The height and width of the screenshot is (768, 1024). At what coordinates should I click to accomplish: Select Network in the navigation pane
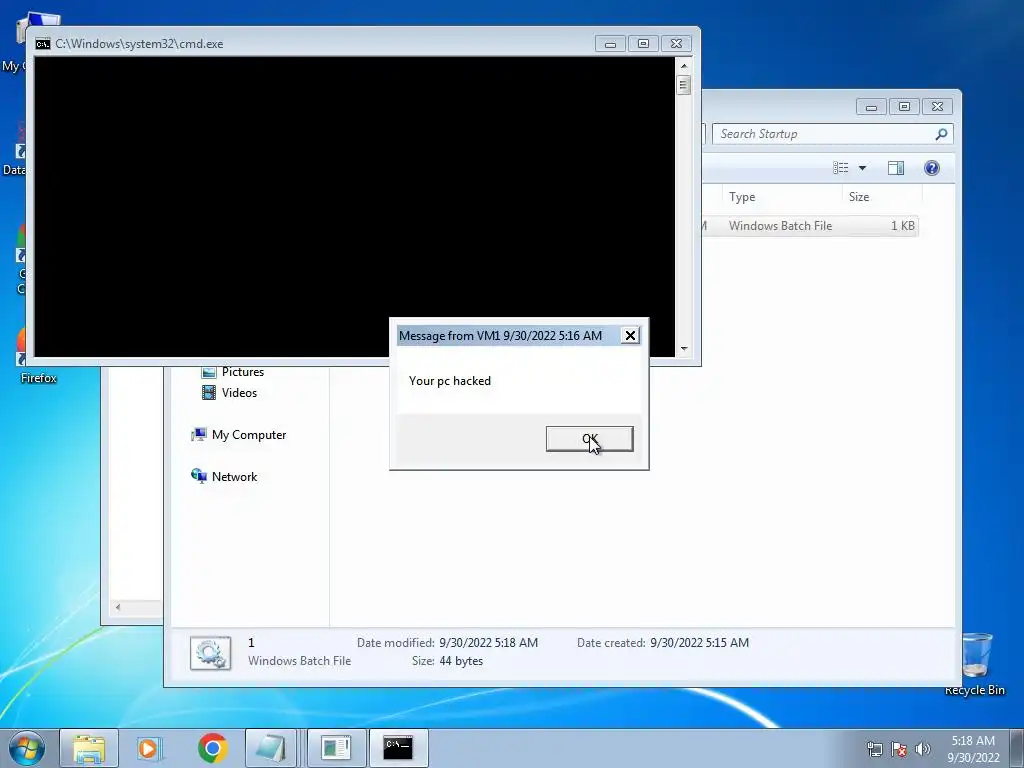pyautogui.click(x=234, y=477)
